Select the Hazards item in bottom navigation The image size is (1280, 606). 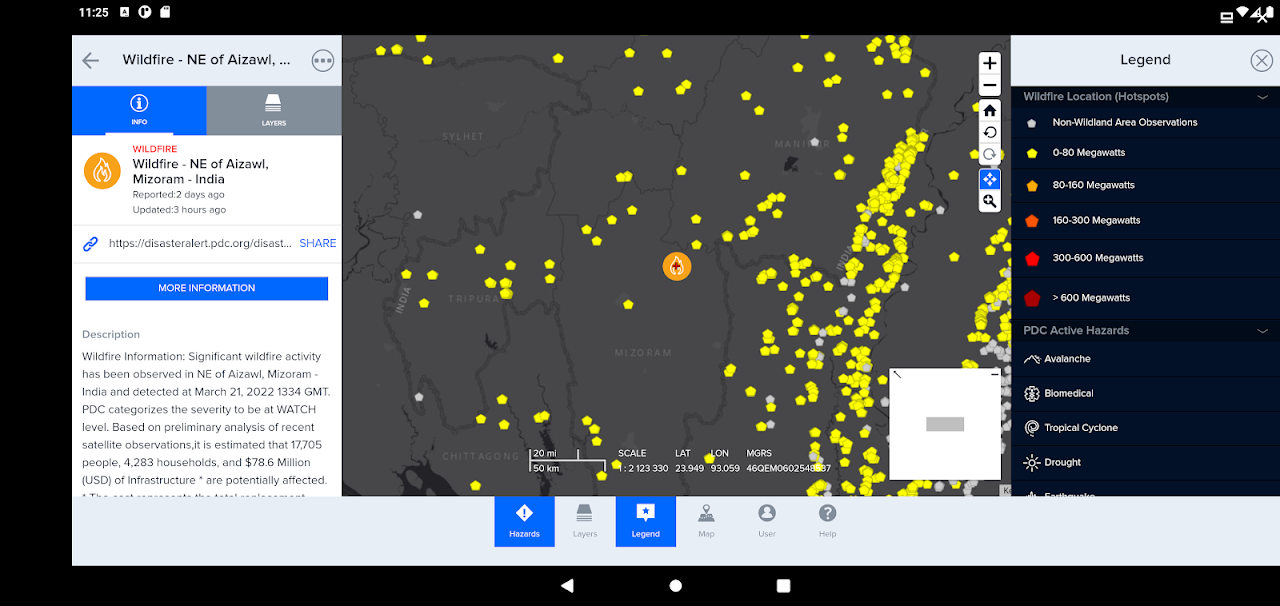[x=524, y=521]
